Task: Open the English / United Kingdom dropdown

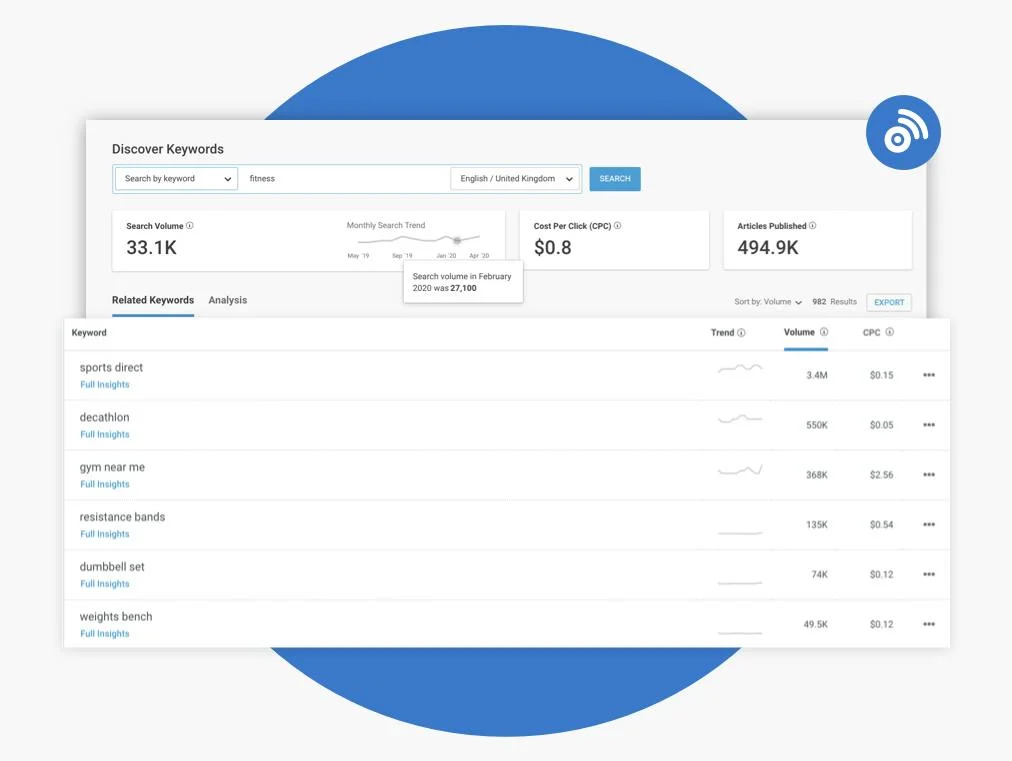Action: tap(514, 179)
